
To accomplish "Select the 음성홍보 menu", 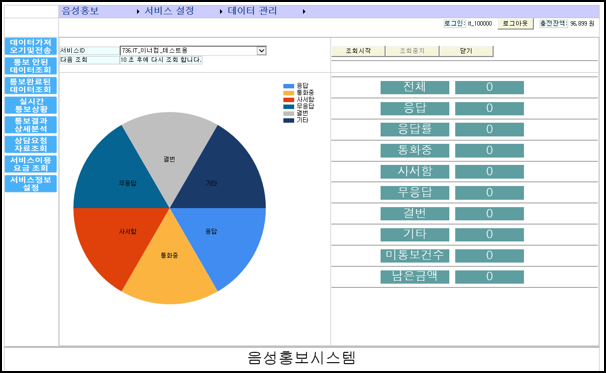I will pyautogui.click(x=80, y=11).
